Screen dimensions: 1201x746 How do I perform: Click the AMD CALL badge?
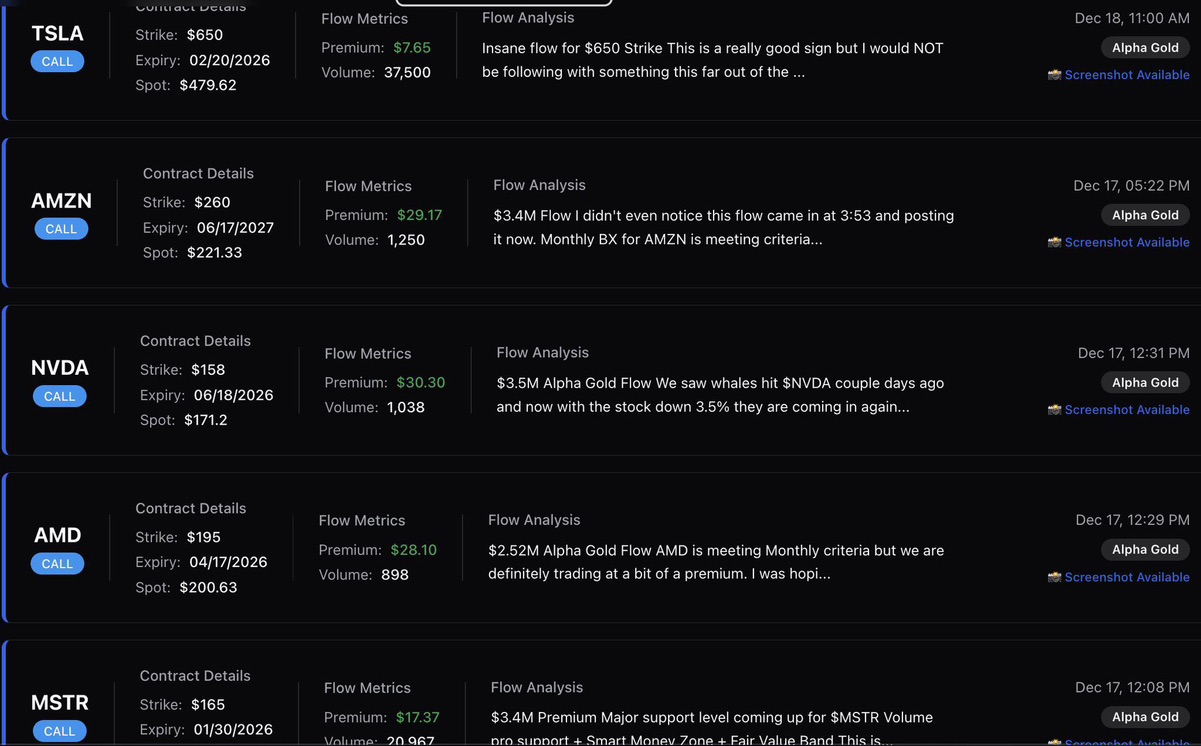pyautogui.click(x=57, y=564)
